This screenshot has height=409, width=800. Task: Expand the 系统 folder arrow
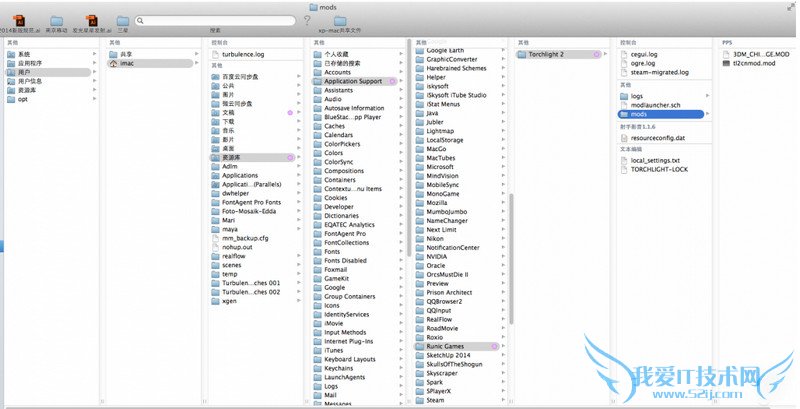[x=94, y=54]
